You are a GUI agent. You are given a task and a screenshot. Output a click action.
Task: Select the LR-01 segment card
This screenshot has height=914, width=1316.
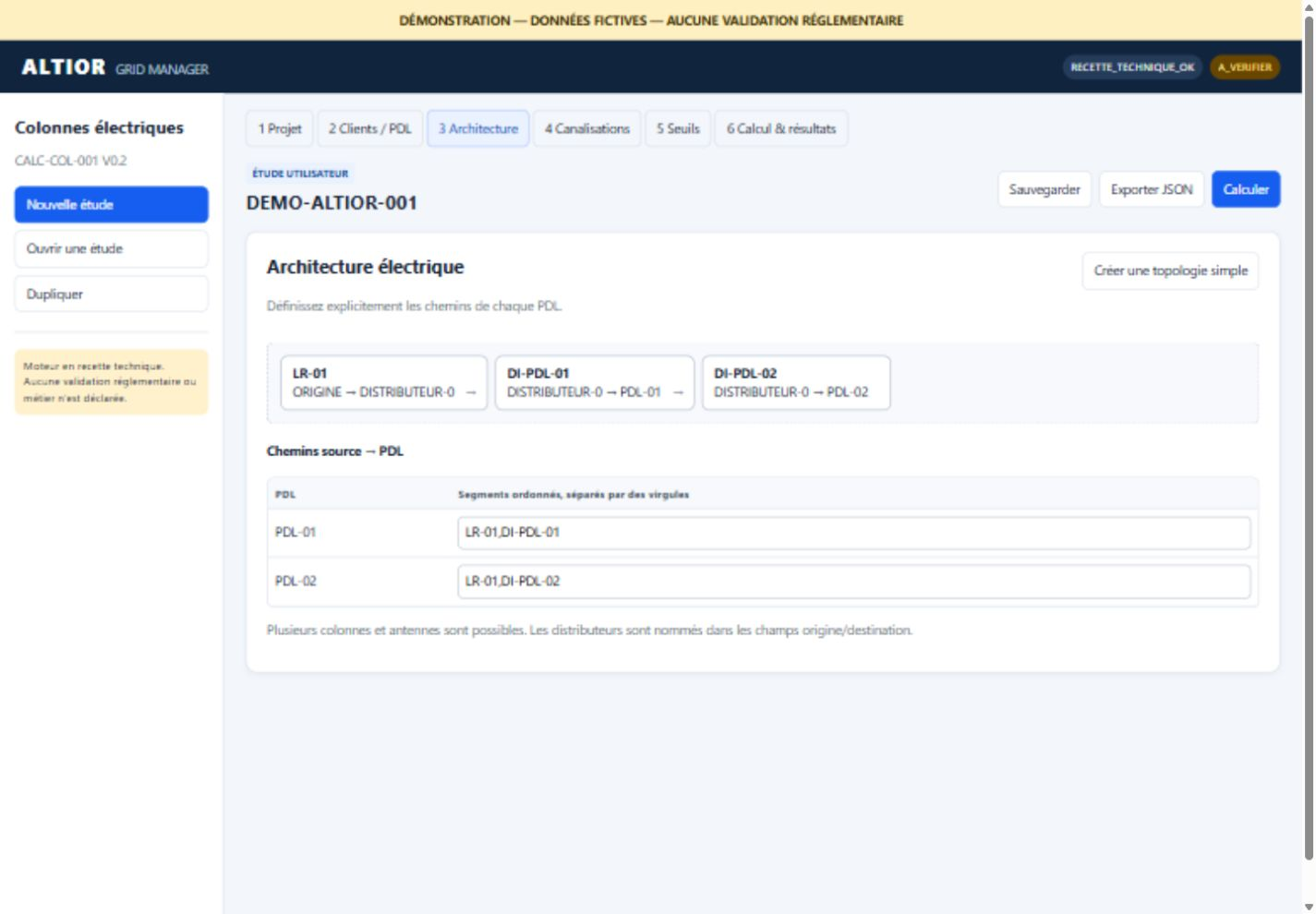pos(383,382)
